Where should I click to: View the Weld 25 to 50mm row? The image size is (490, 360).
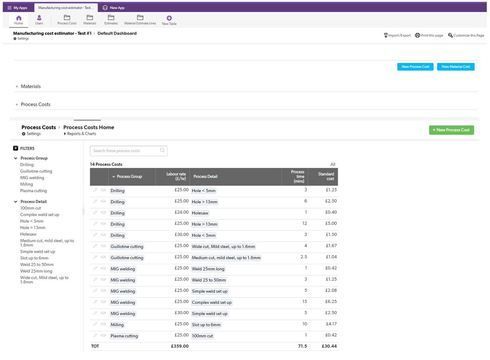(x=103, y=279)
